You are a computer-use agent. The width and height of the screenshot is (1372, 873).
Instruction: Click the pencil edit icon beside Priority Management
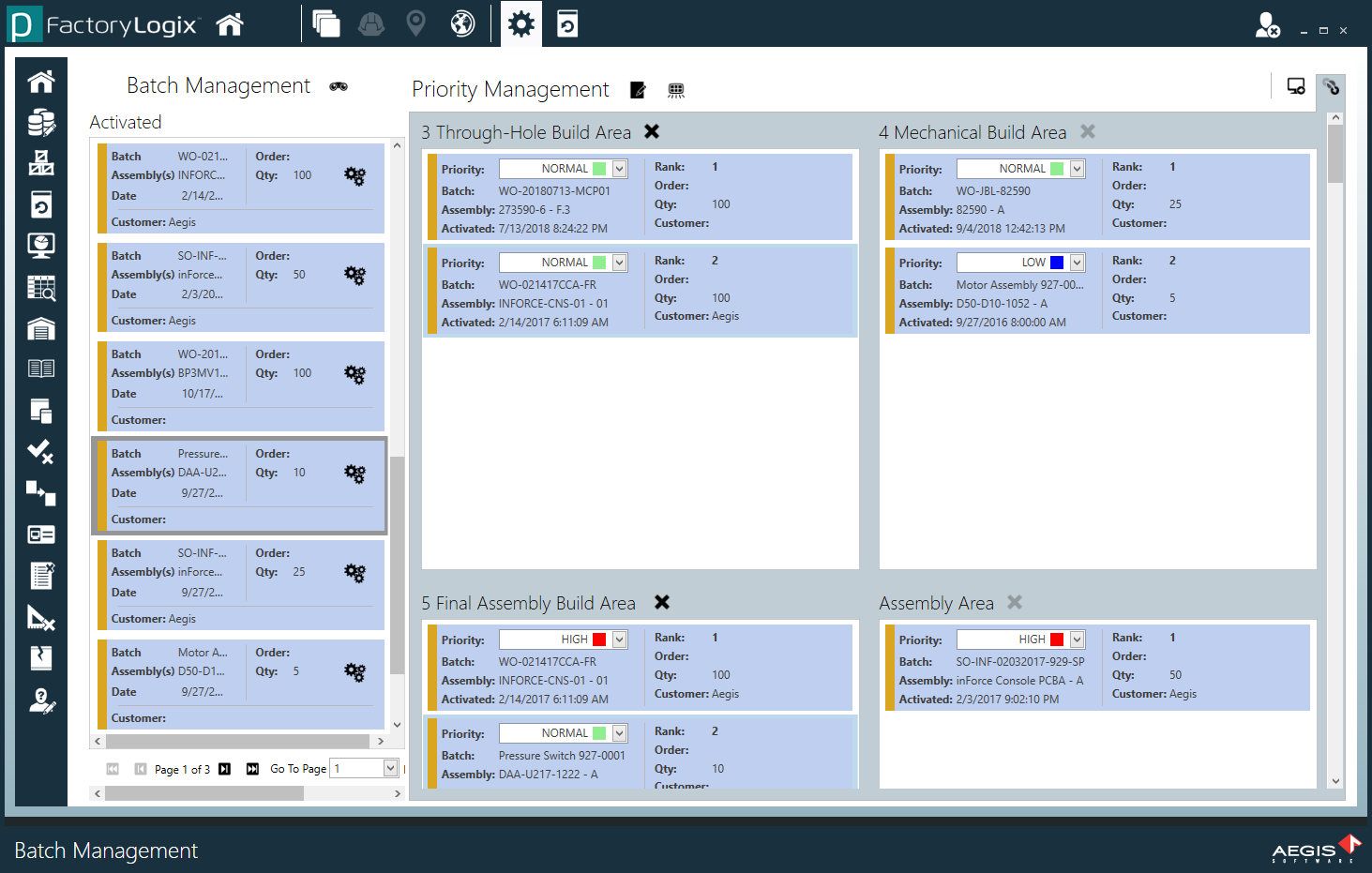click(x=639, y=89)
